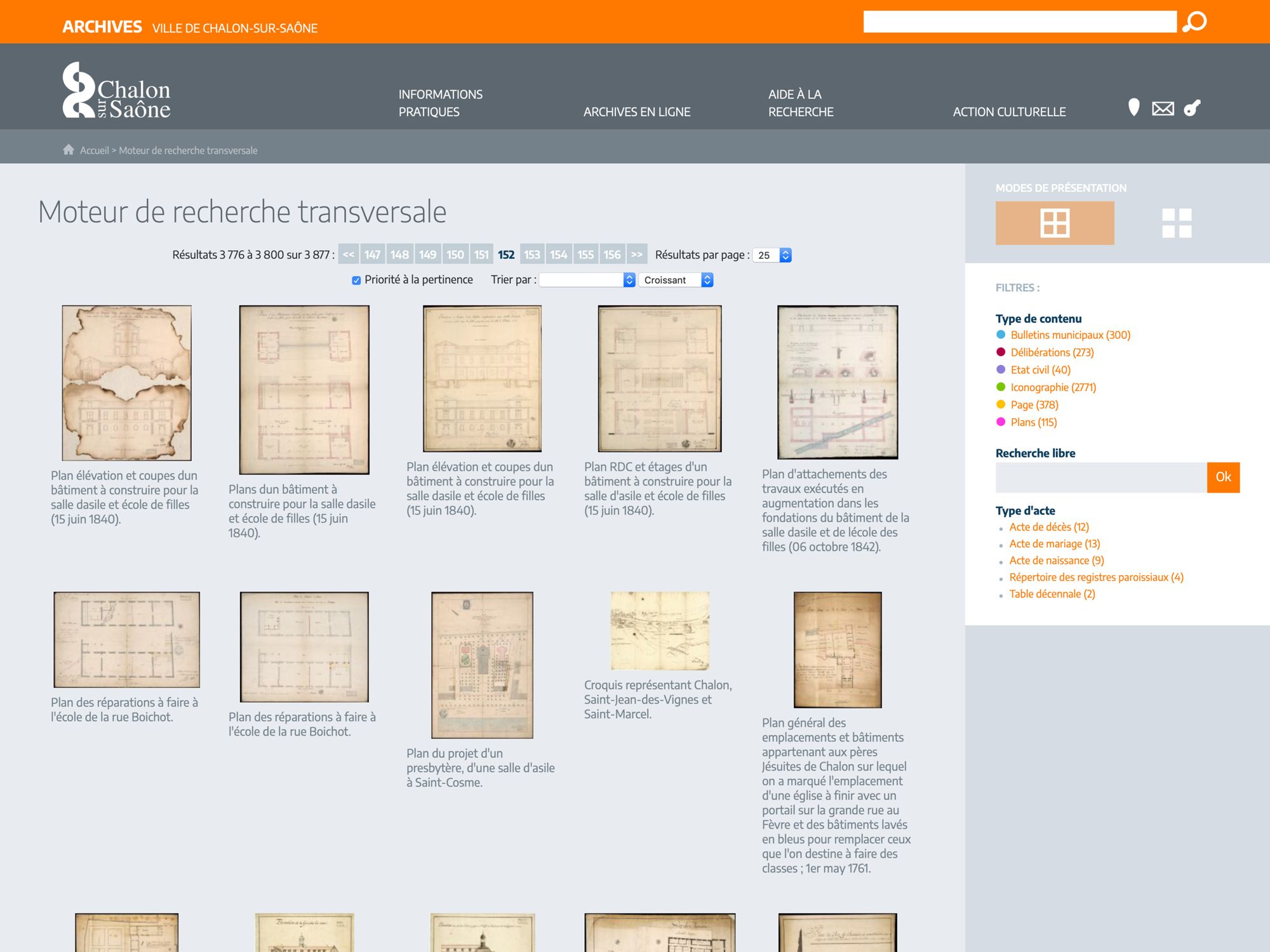This screenshot has height=952, width=1270.
Task: Open the location pin icon
Action: pyautogui.click(x=1133, y=107)
